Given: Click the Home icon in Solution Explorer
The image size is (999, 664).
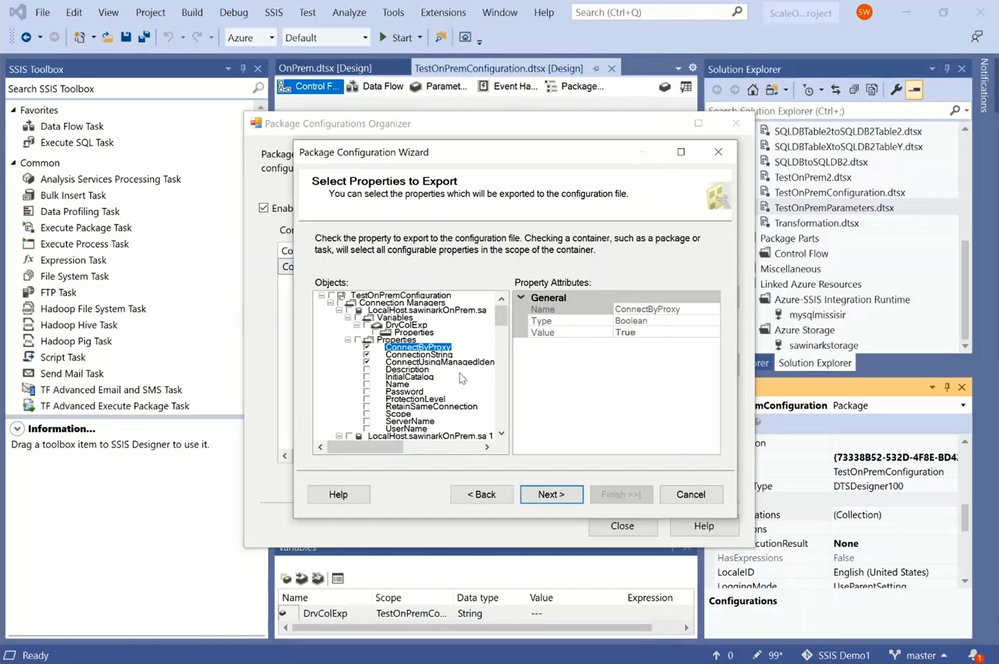Looking at the screenshot, I should tap(753, 90).
